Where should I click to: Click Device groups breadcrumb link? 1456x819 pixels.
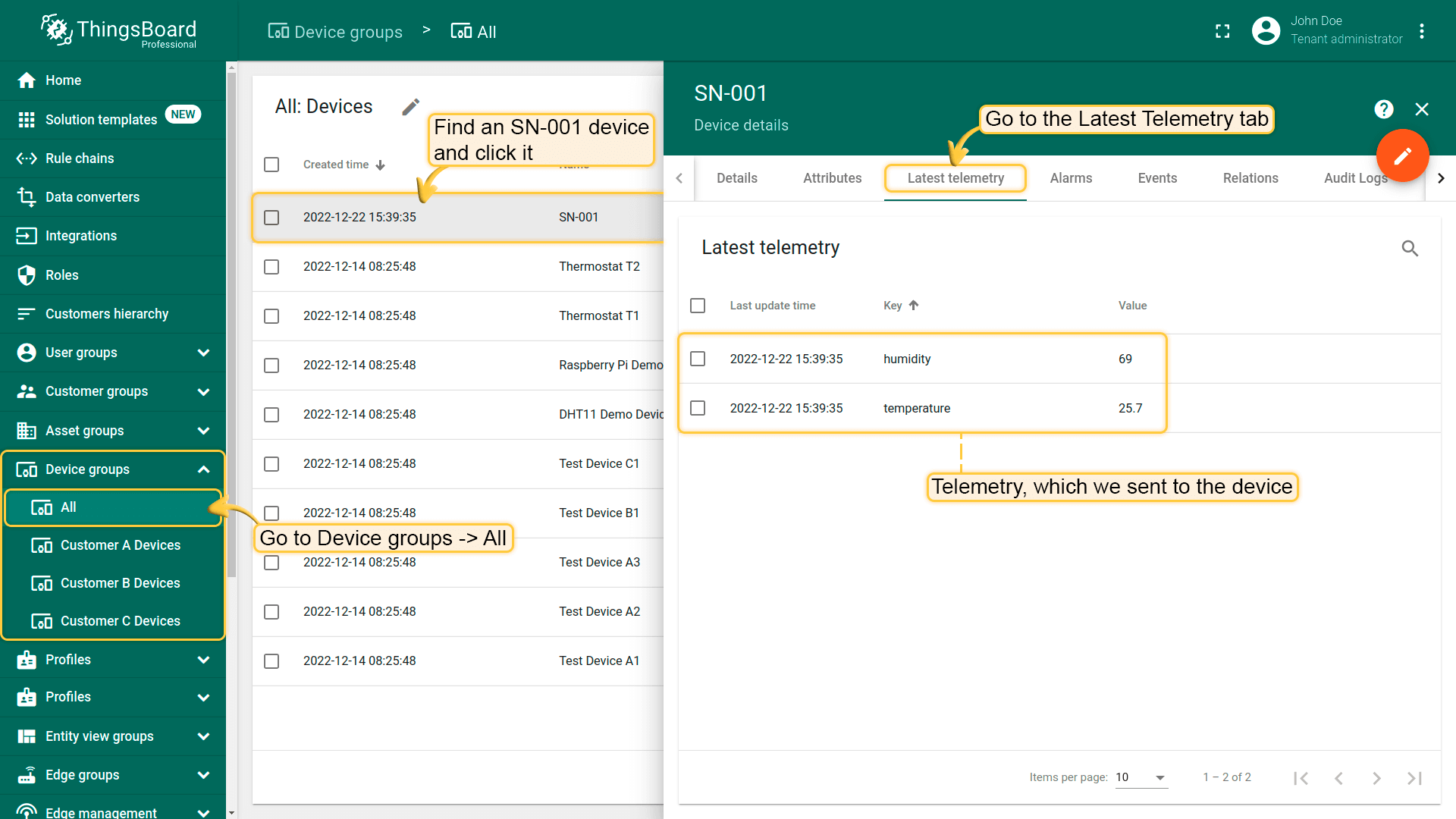335,32
